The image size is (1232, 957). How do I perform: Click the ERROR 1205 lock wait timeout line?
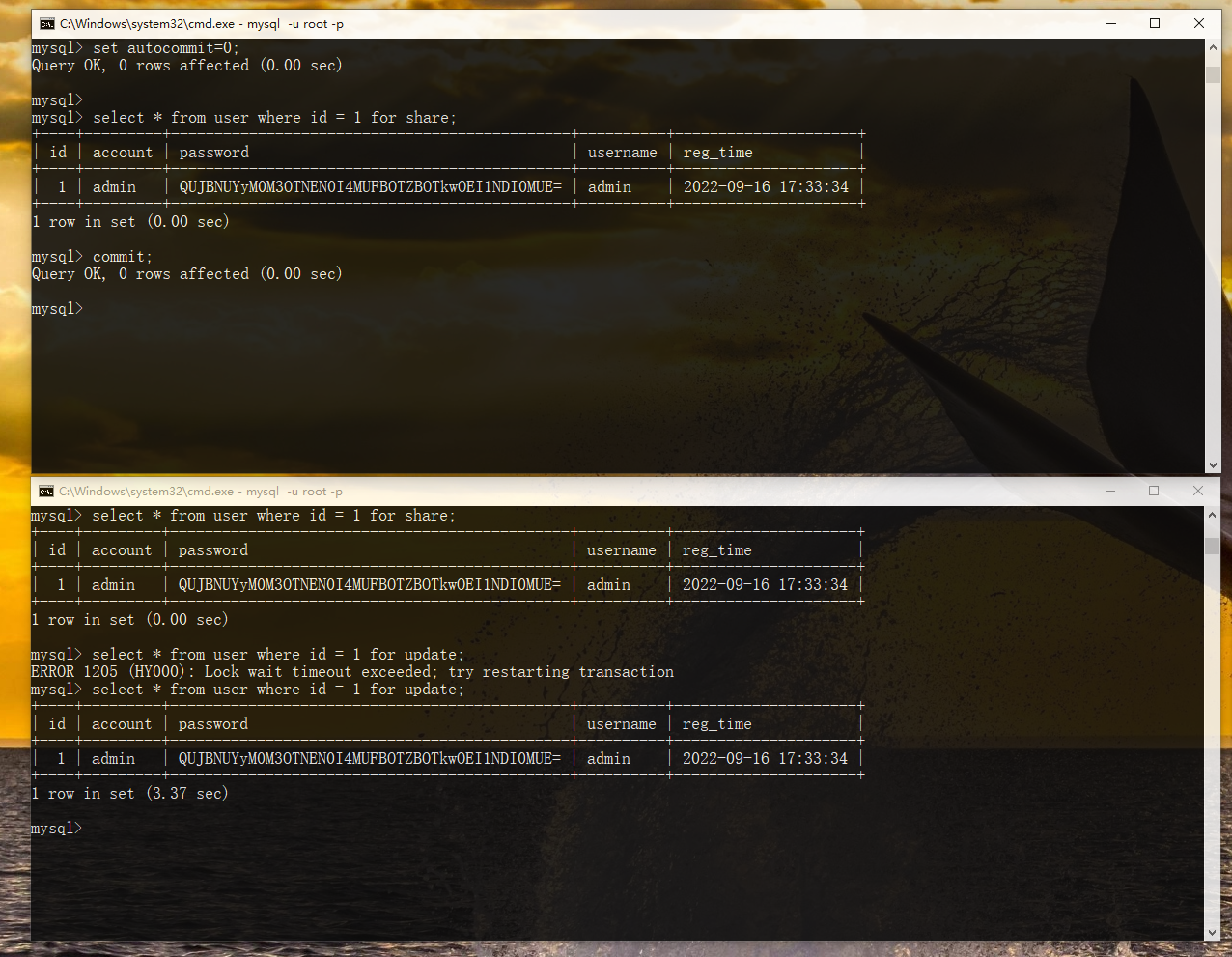(352, 672)
